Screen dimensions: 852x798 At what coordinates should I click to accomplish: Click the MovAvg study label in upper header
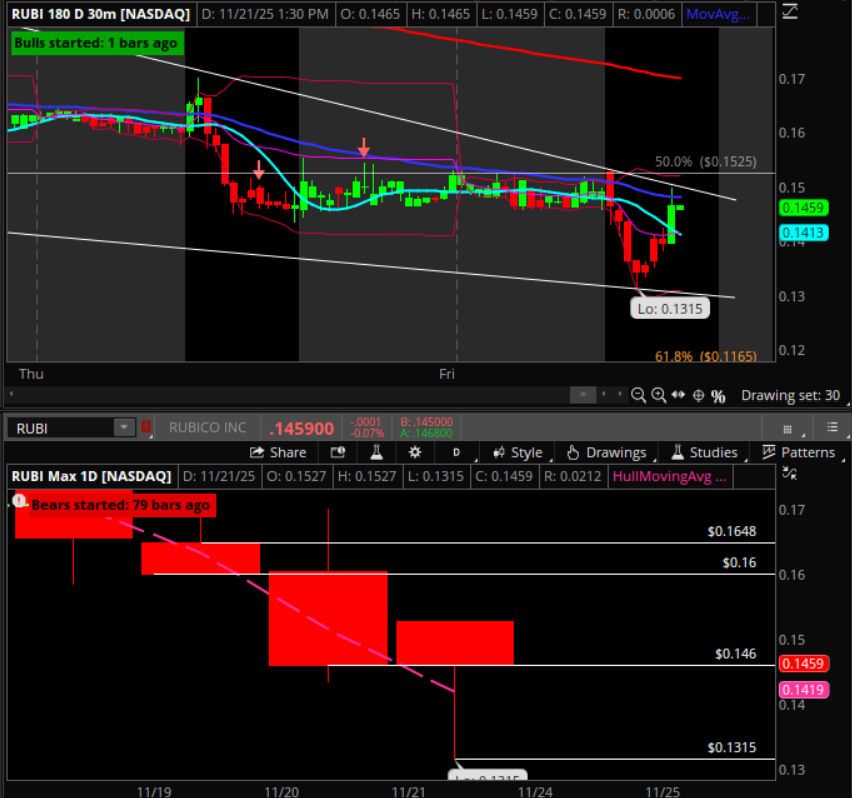(718, 14)
